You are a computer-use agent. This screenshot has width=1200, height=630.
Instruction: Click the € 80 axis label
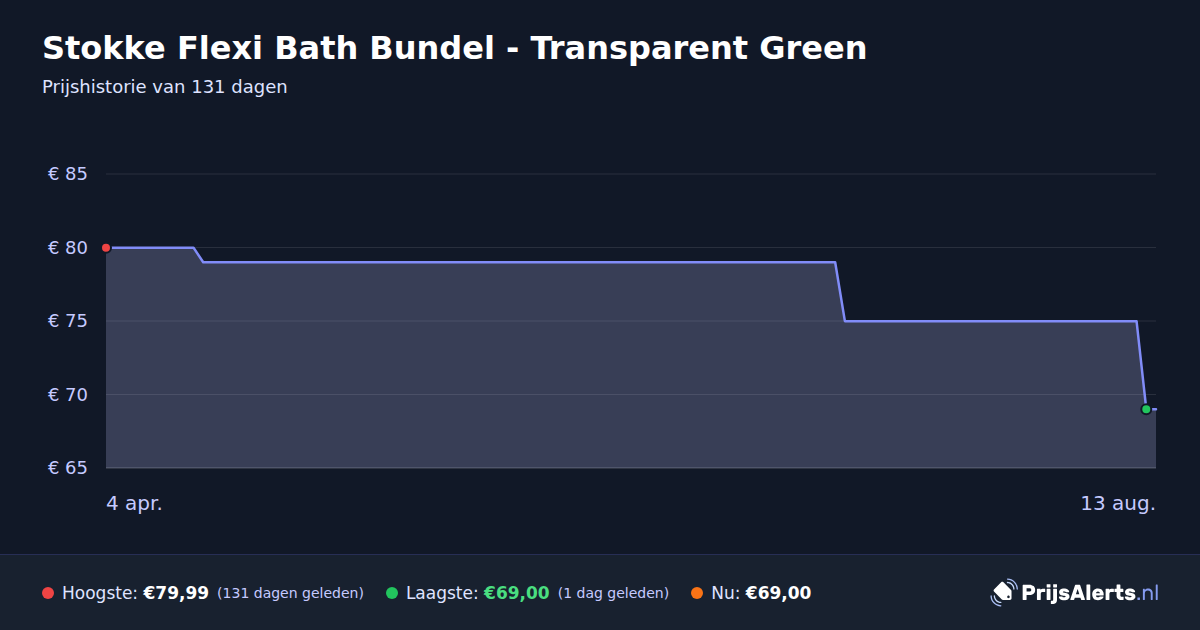click(68, 248)
